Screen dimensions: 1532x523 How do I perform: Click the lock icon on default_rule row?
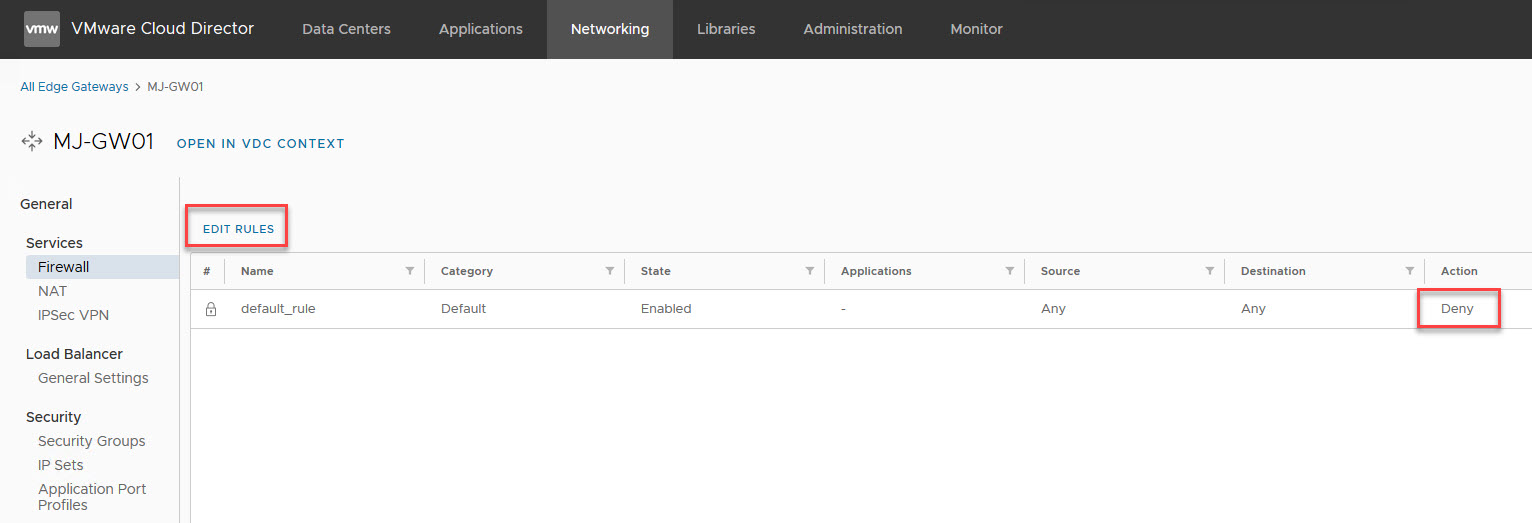210,309
